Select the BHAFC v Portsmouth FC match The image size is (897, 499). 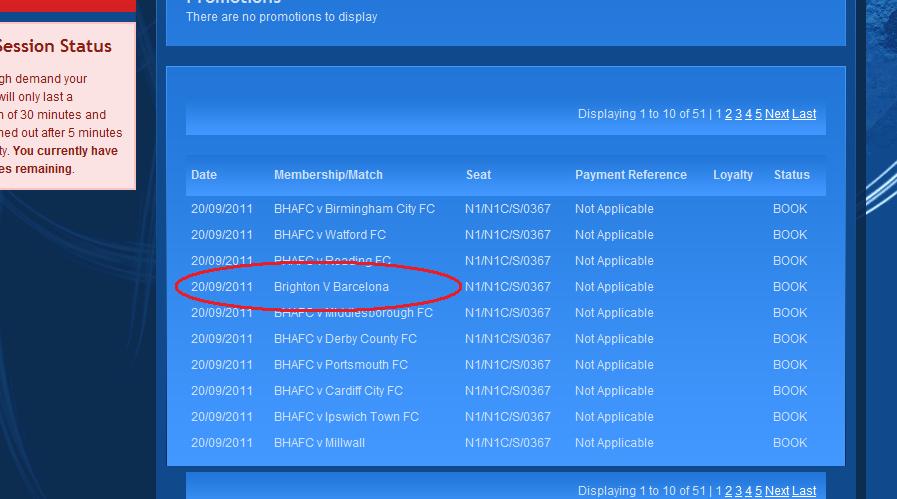(340, 365)
